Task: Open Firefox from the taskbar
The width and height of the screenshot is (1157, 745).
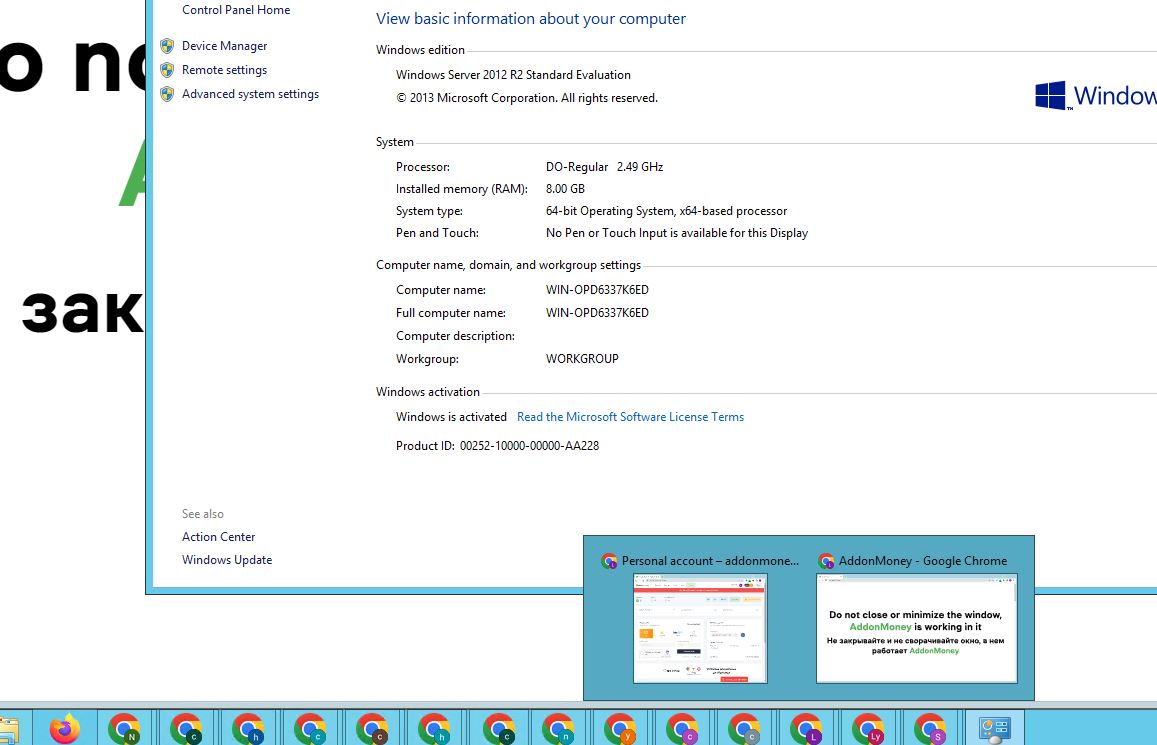Action: [x=64, y=729]
